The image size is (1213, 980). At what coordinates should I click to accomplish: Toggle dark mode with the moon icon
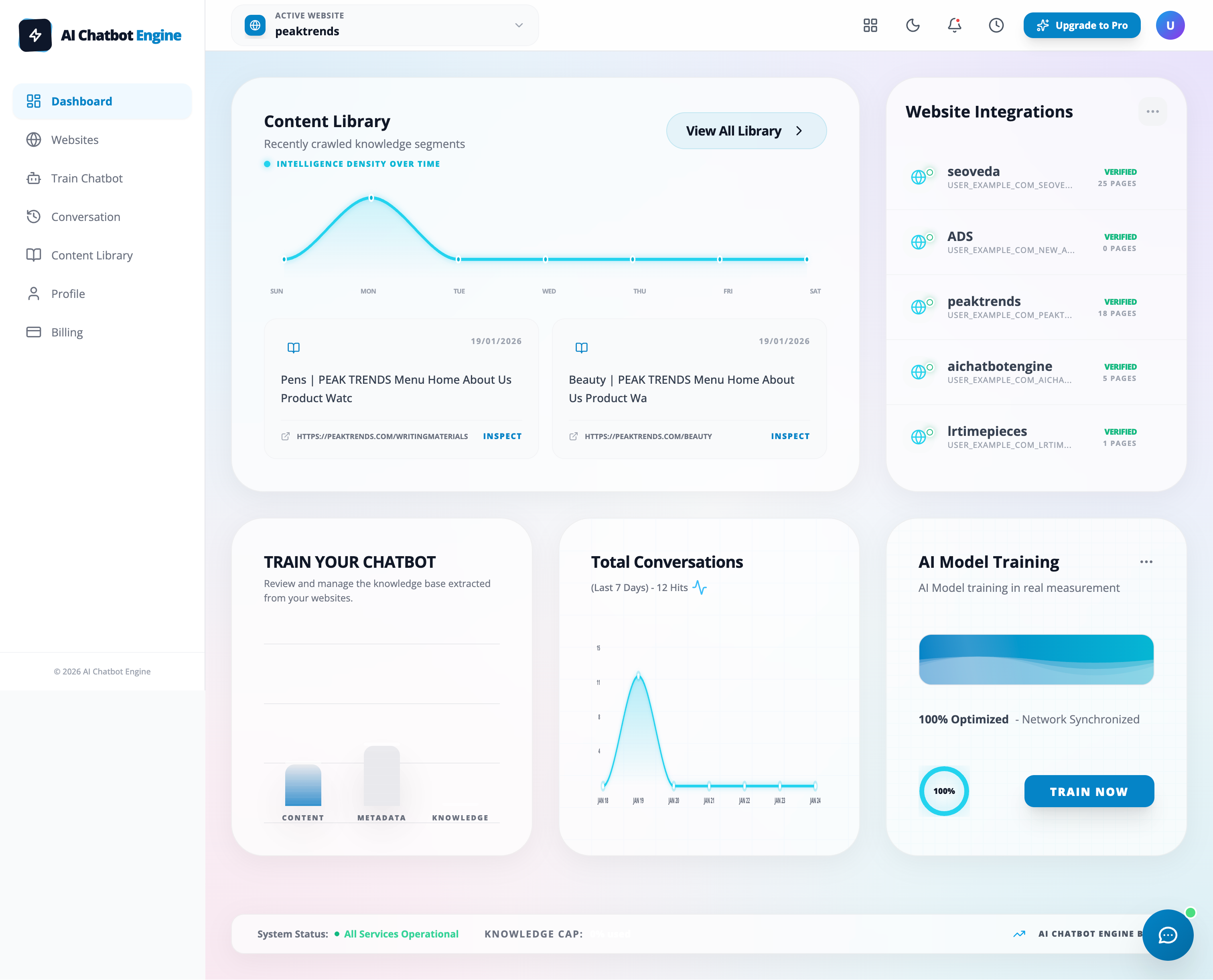(x=913, y=25)
